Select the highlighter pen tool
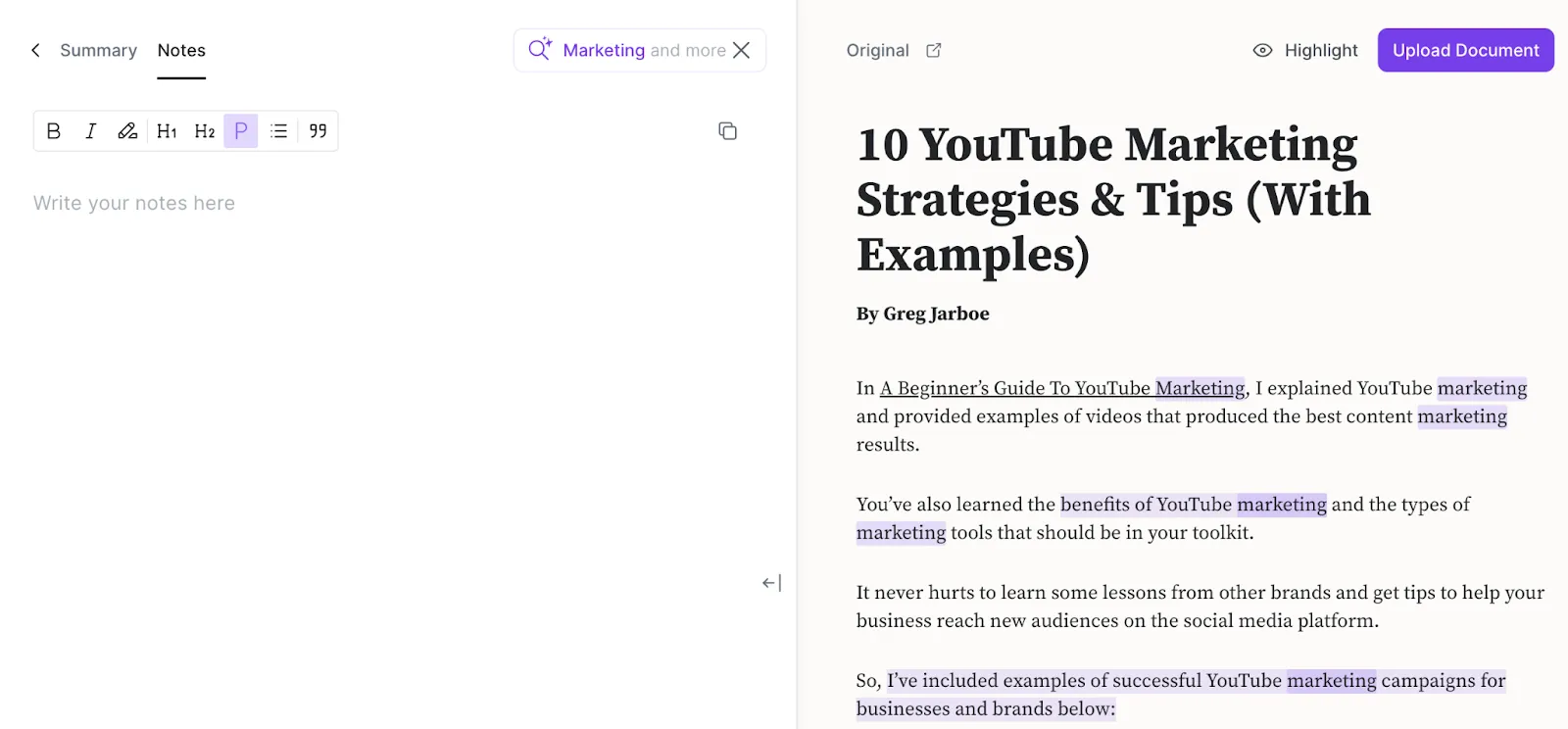Image resolution: width=1568 pixels, height=729 pixels. point(127,130)
